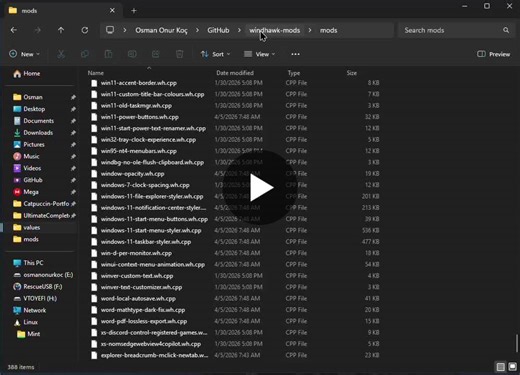Click the Share icon in toolbar
Screen dimensions: 520x375
tap(156, 54)
